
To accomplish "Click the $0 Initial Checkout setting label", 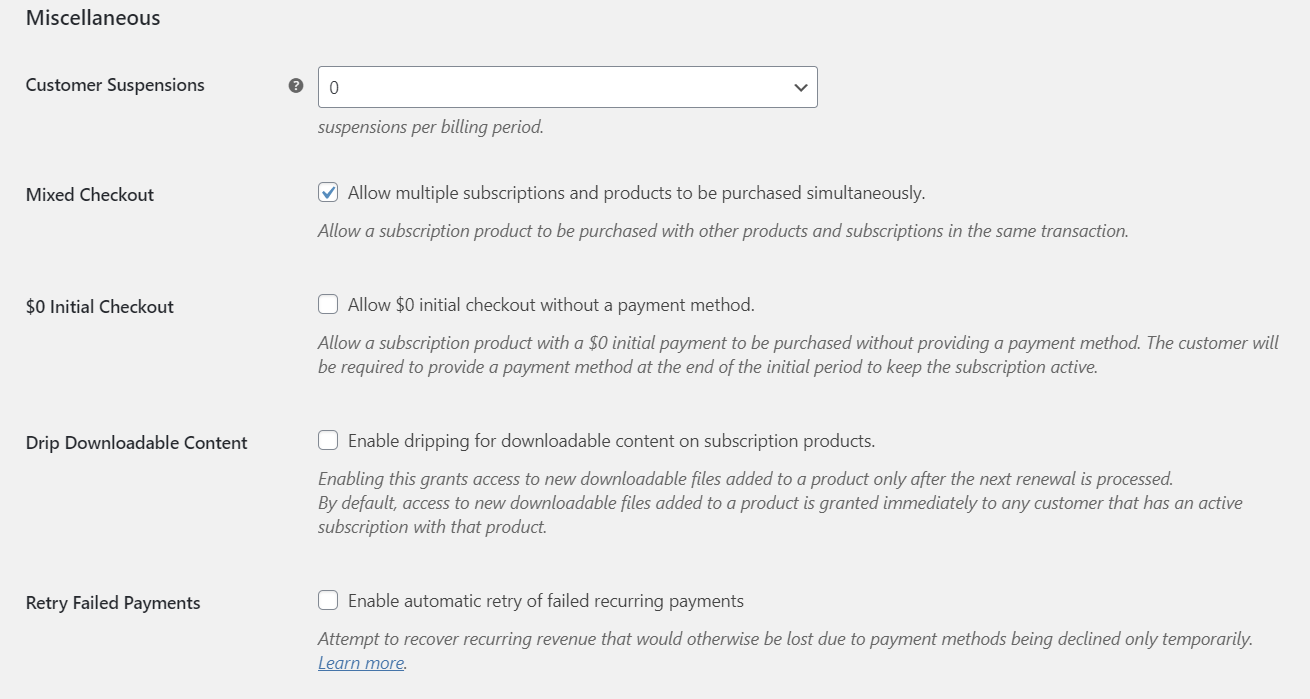I will point(100,307).
